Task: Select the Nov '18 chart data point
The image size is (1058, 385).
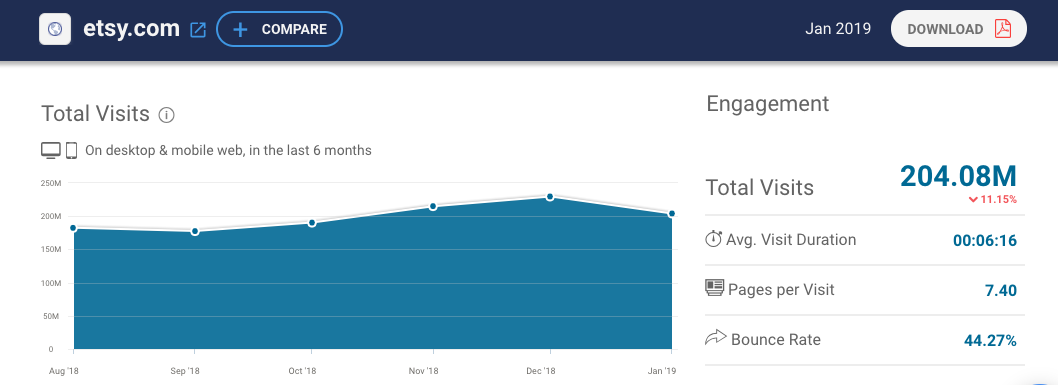Action: (x=433, y=206)
